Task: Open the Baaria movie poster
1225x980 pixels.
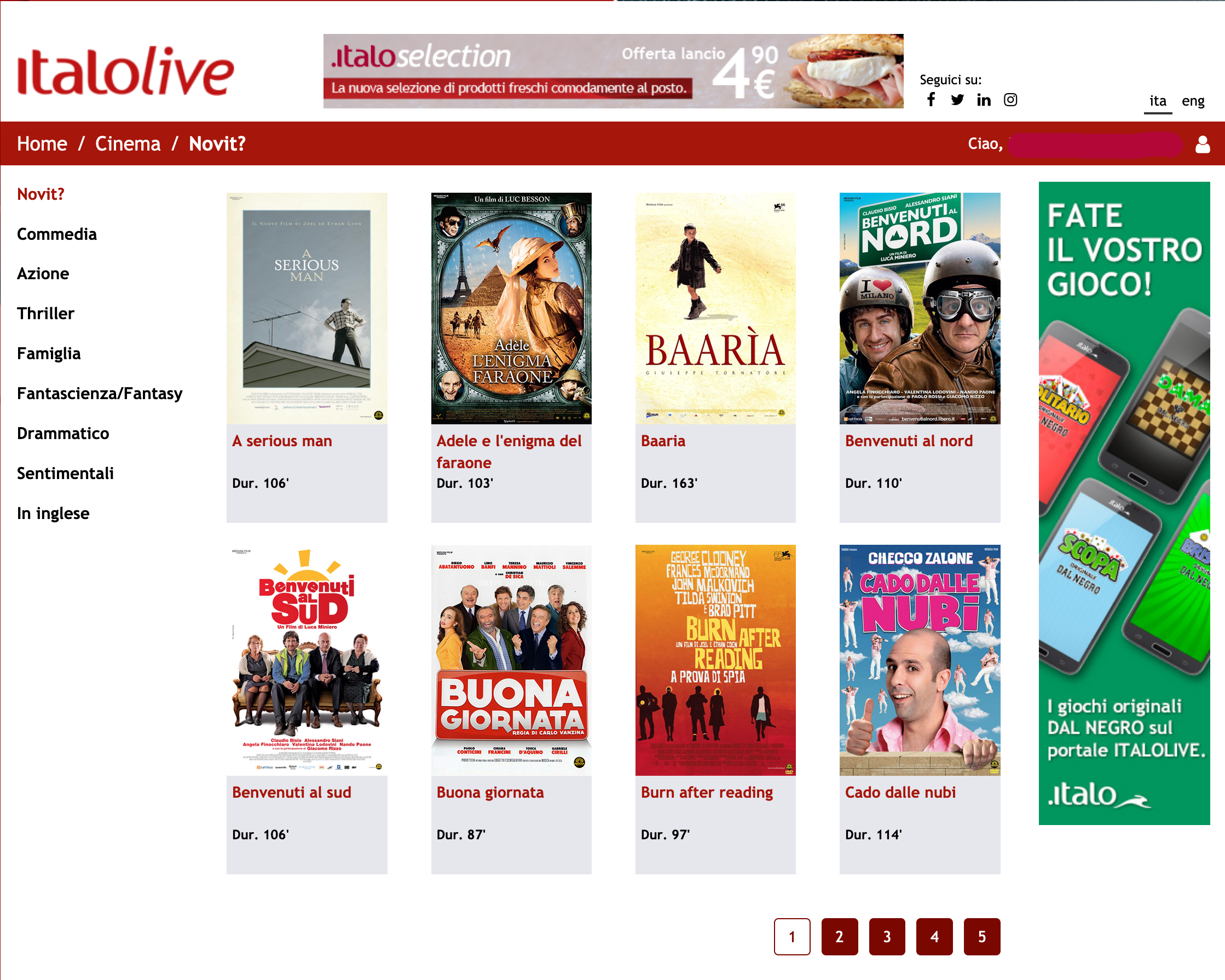Action: tap(715, 308)
